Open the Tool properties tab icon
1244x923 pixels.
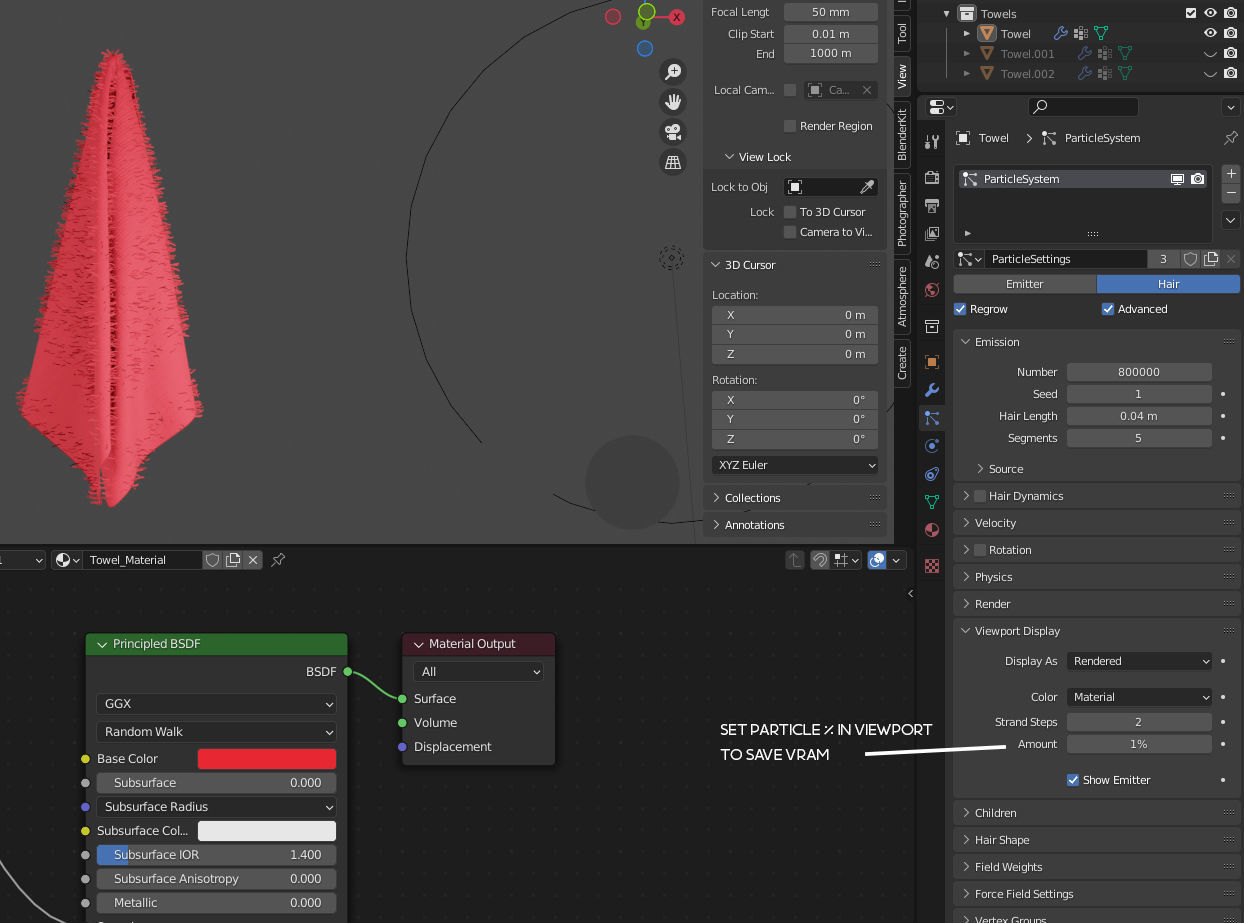[932, 141]
